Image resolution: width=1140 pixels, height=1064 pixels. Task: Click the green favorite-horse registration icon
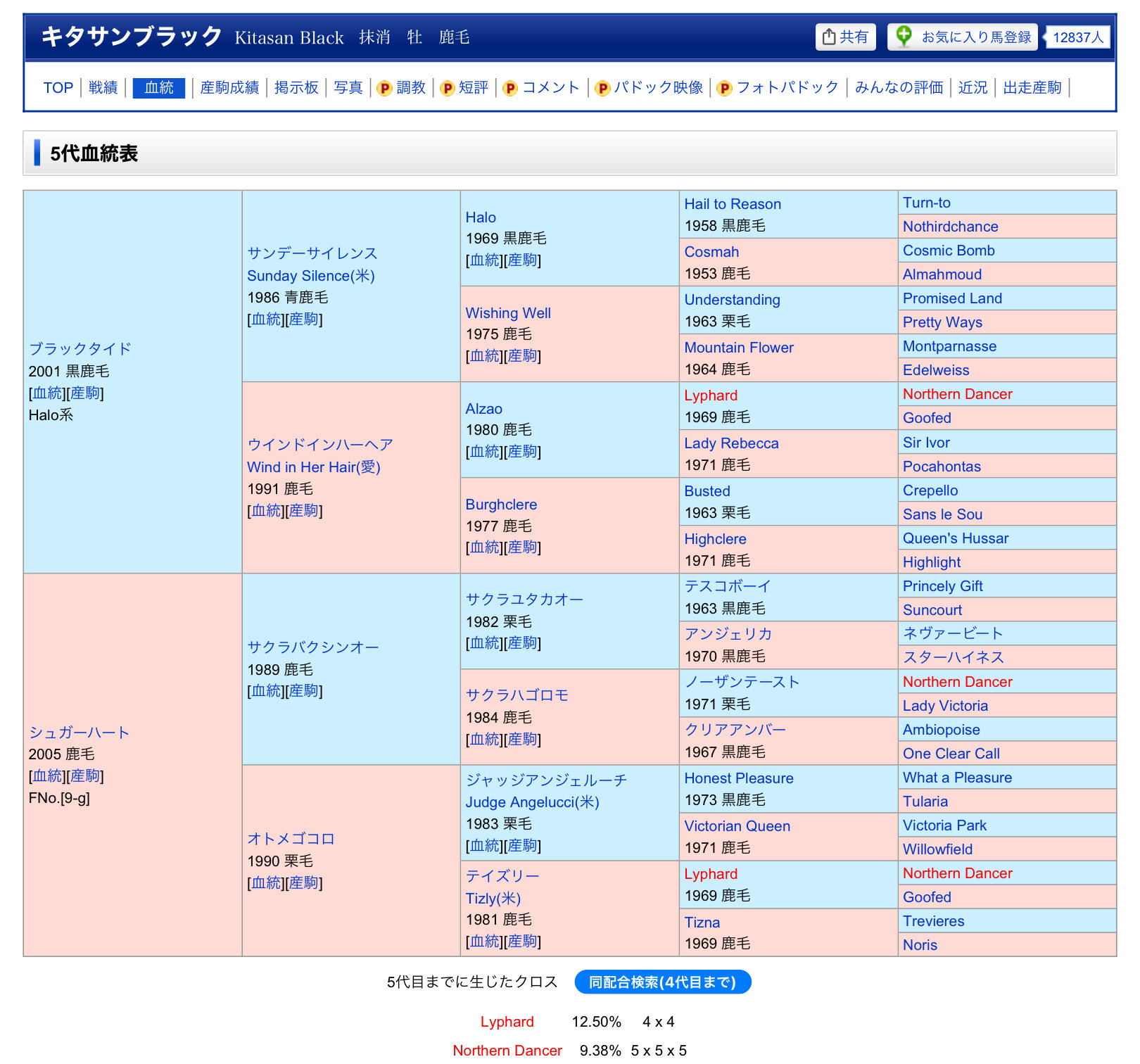pyautogui.click(x=904, y=35)
